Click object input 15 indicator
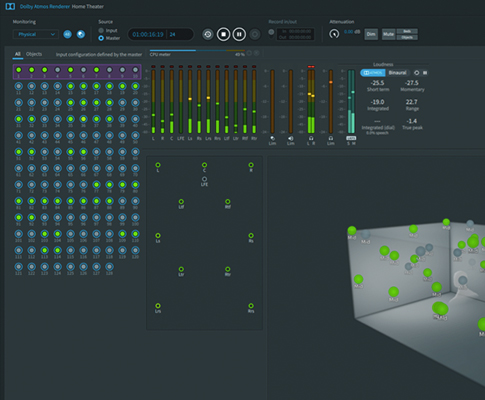This screenshot has width=485, height=400. [x=70, y=86]
